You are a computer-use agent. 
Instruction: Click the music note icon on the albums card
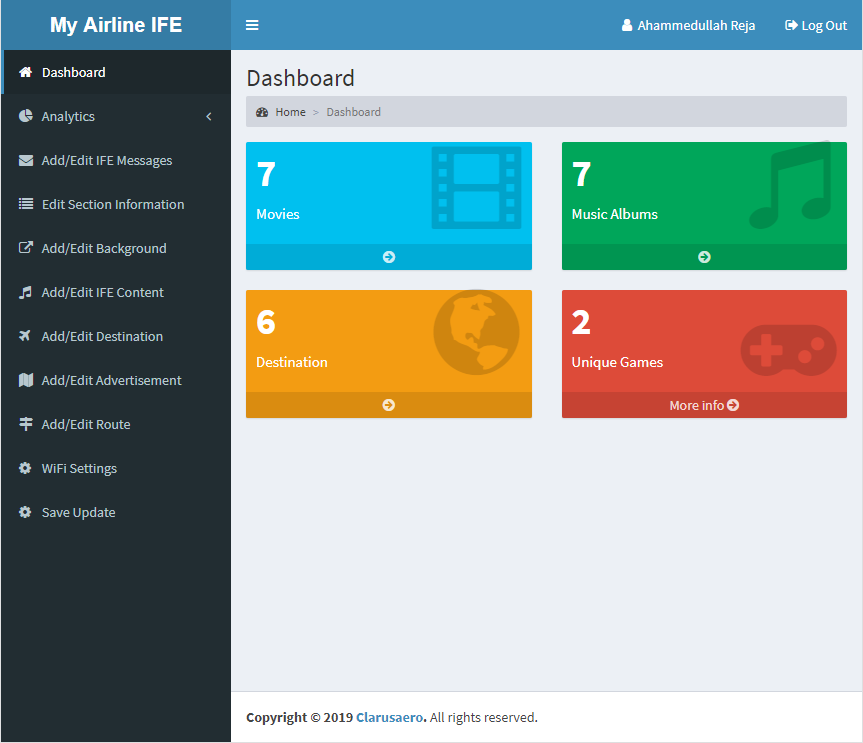pos(790,186)
